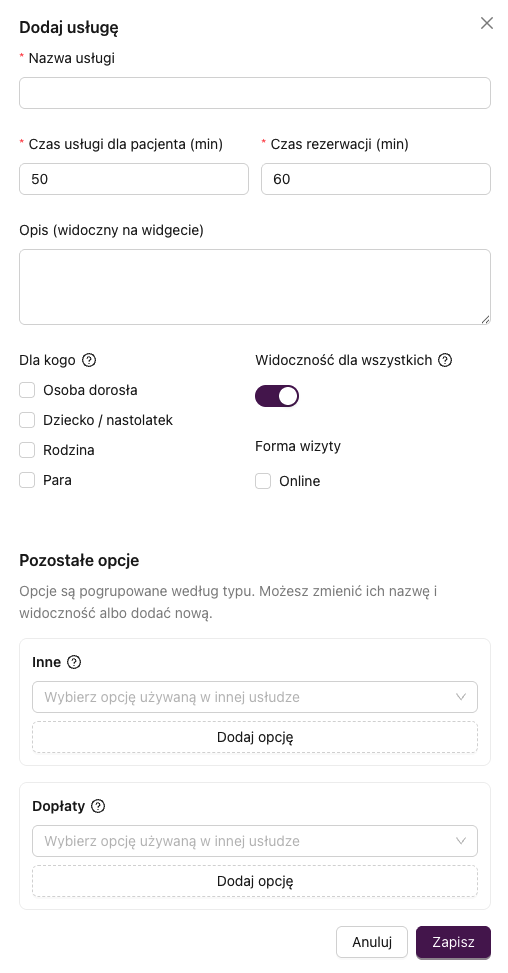Click help icon next to Dla kogo
508x973 pixels.
89,360
